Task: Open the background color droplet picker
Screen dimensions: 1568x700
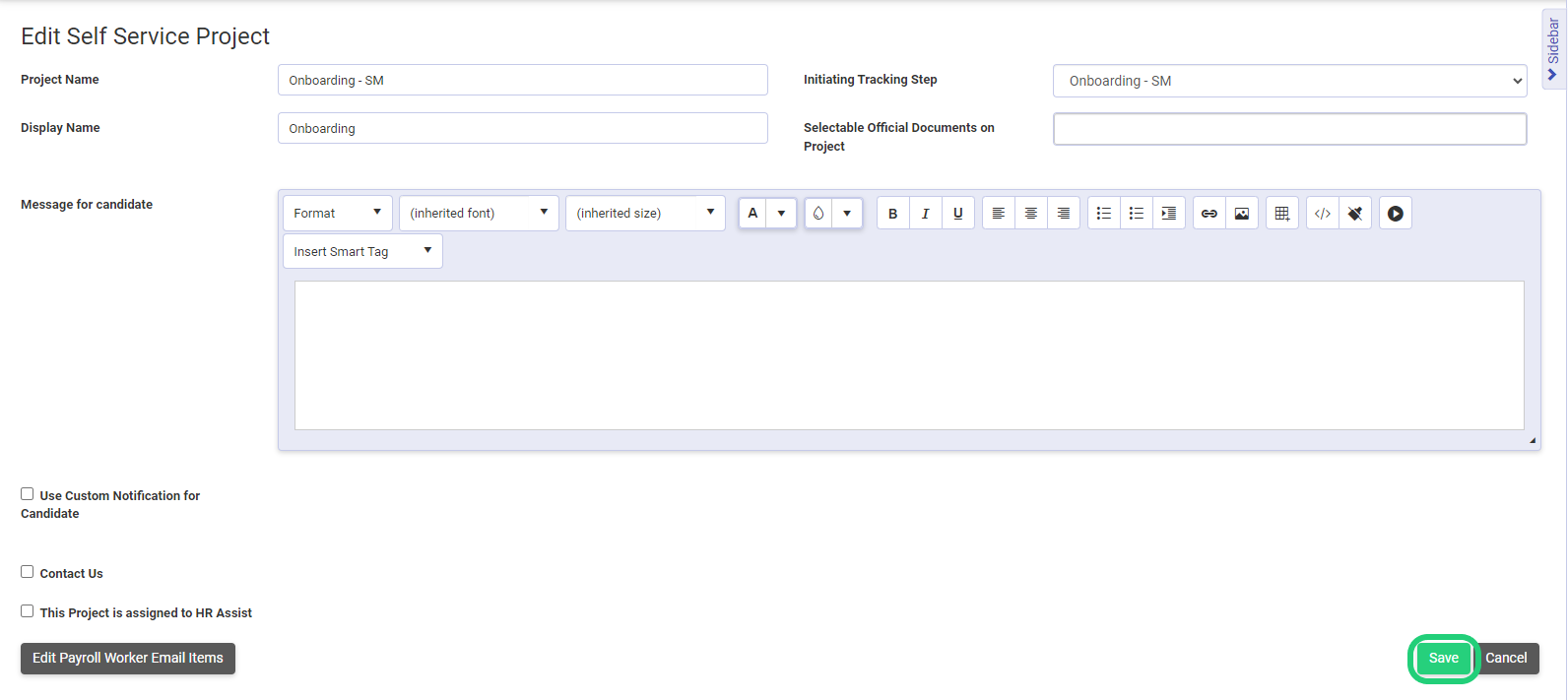Action: [818, 214]
